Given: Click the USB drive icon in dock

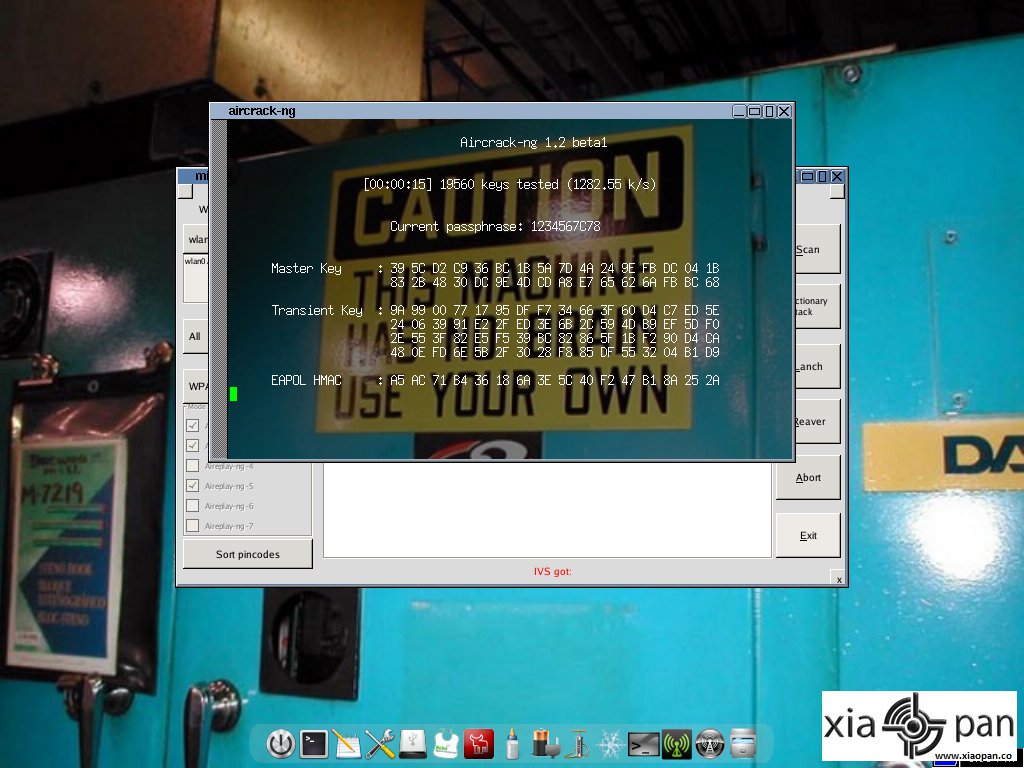Looking at the screenshot, I should 413,744.
